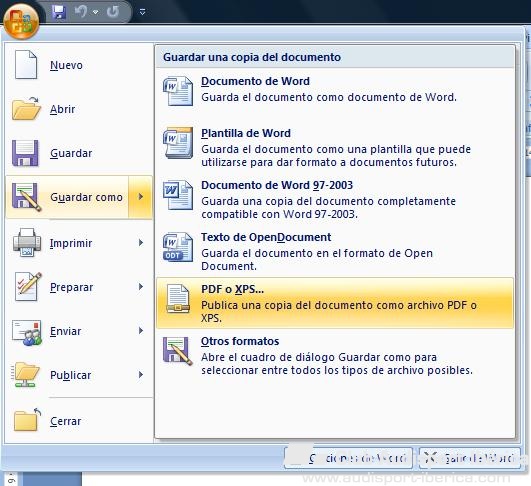Click text 'compatible con Word 97-2003.'
The width and height of the screenshot is (531, 486).
click(279, 214)
